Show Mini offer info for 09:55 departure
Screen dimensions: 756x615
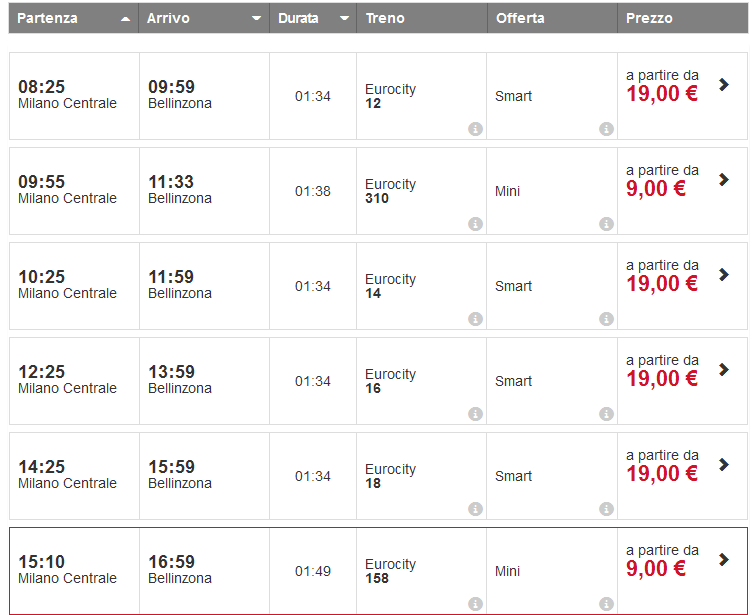(606, 224)
